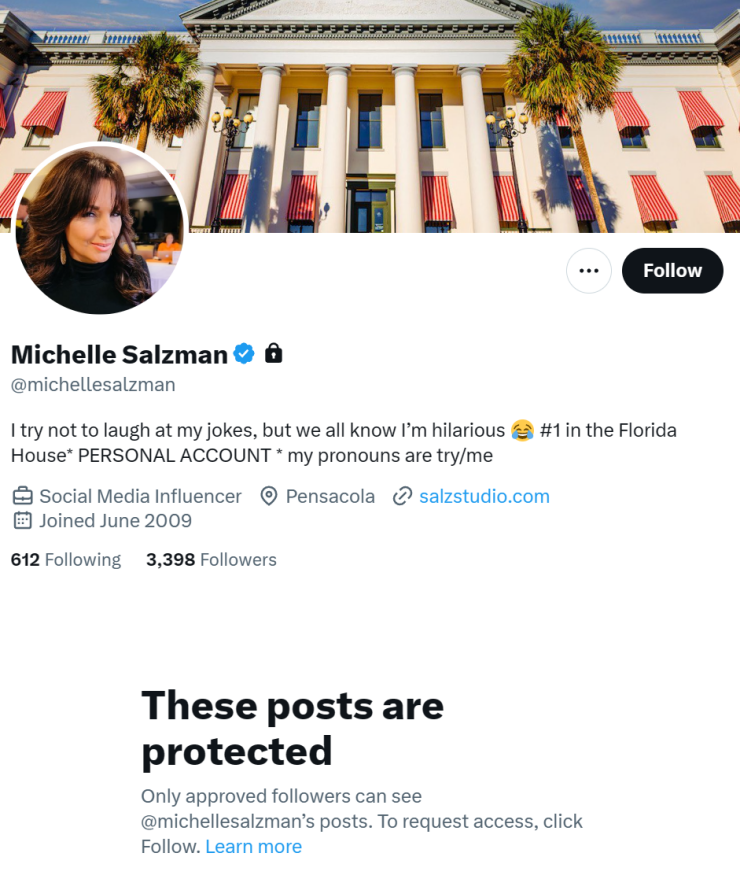Open Learn more about protected posts
The width and height of the screenshot is (740, 890).
coord(253,846)
